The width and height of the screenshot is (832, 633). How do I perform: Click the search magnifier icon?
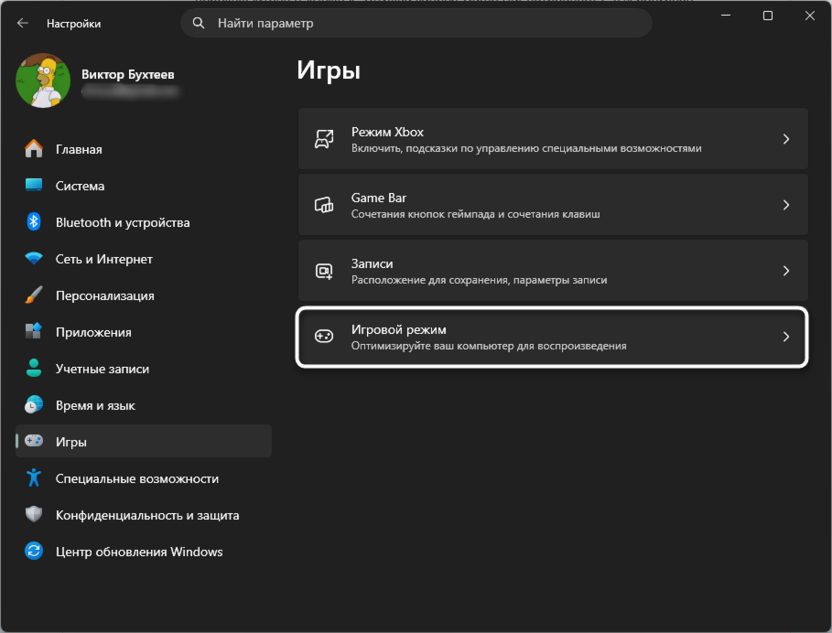tap(198, 23)
